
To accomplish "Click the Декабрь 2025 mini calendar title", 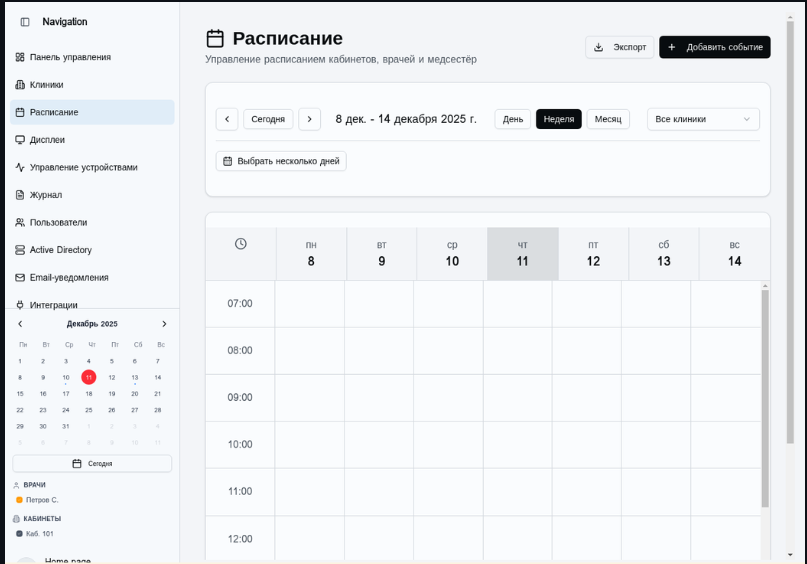I will (92, 324).
